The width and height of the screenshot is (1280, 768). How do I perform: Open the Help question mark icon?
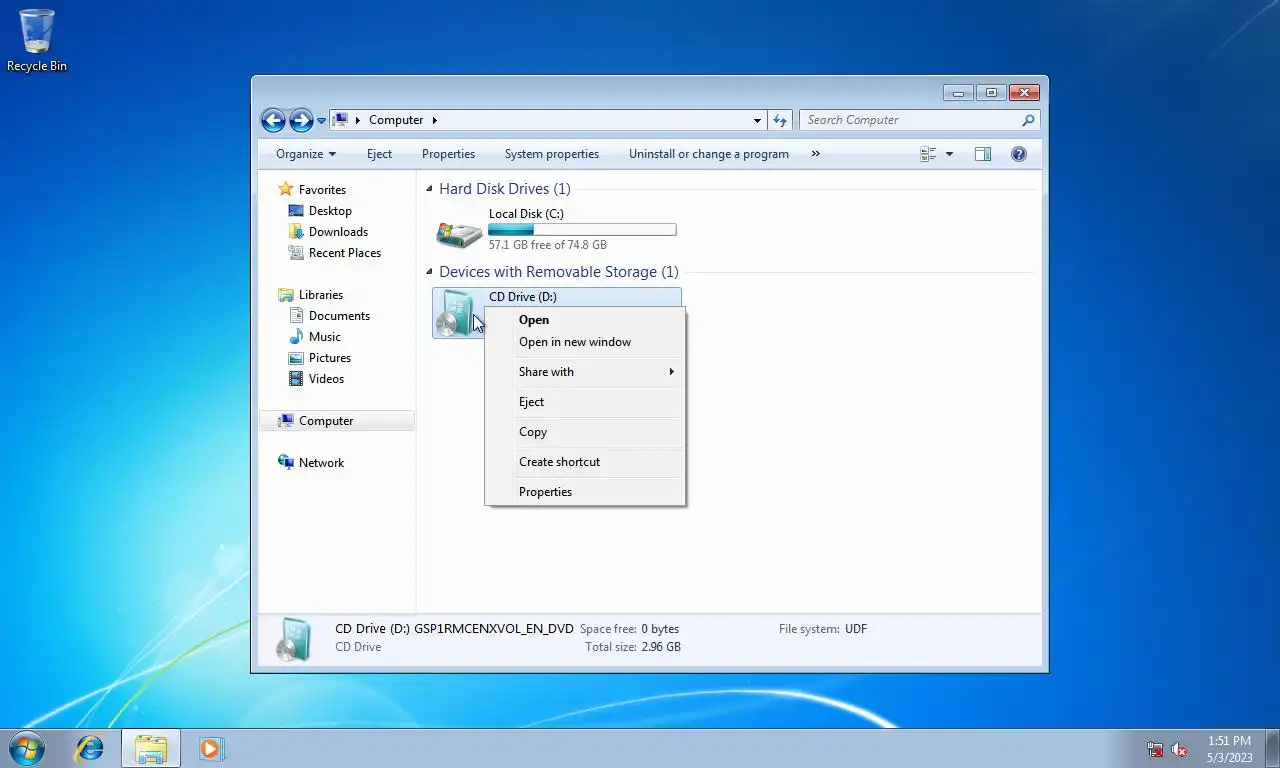click(x=1019, y=154)
